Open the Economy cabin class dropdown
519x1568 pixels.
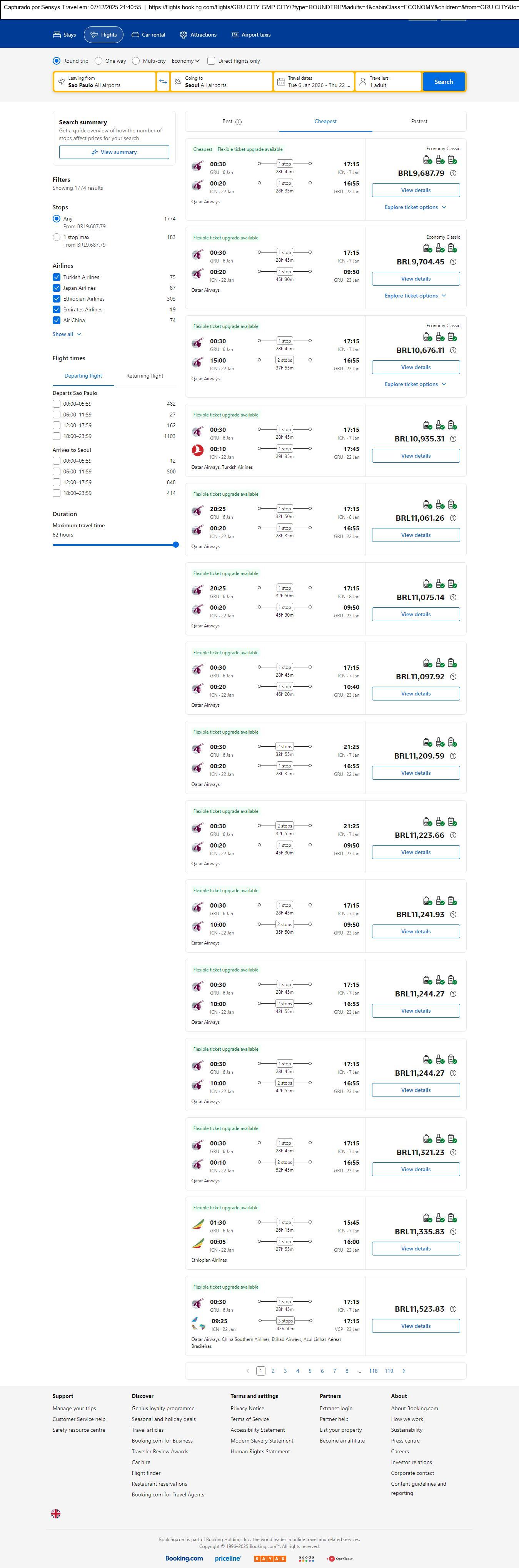point(185,61)
